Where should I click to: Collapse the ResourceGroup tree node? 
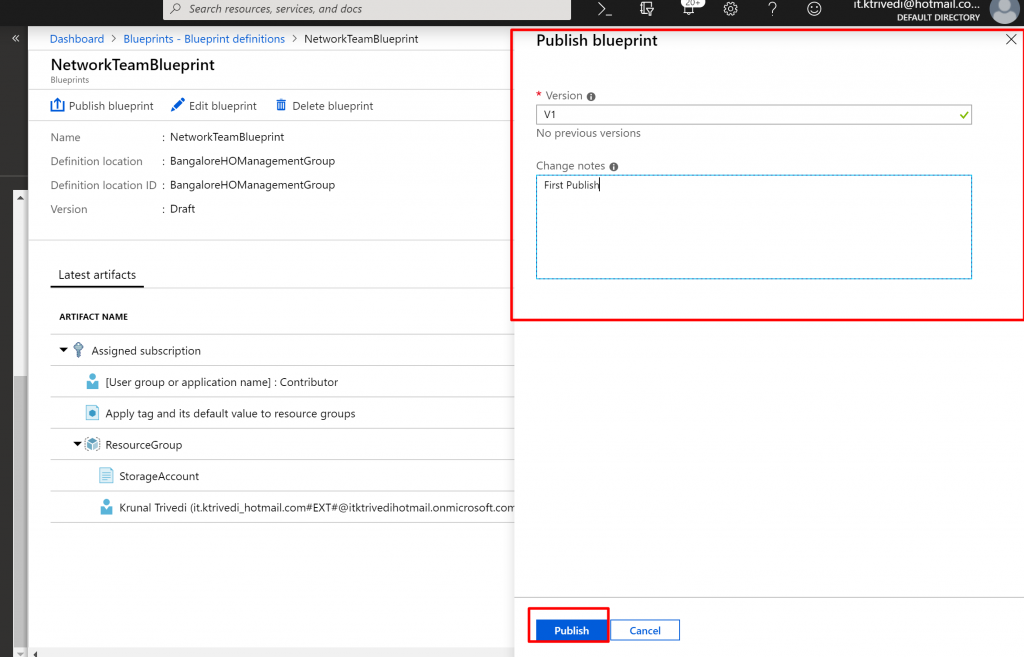point(78,444)
